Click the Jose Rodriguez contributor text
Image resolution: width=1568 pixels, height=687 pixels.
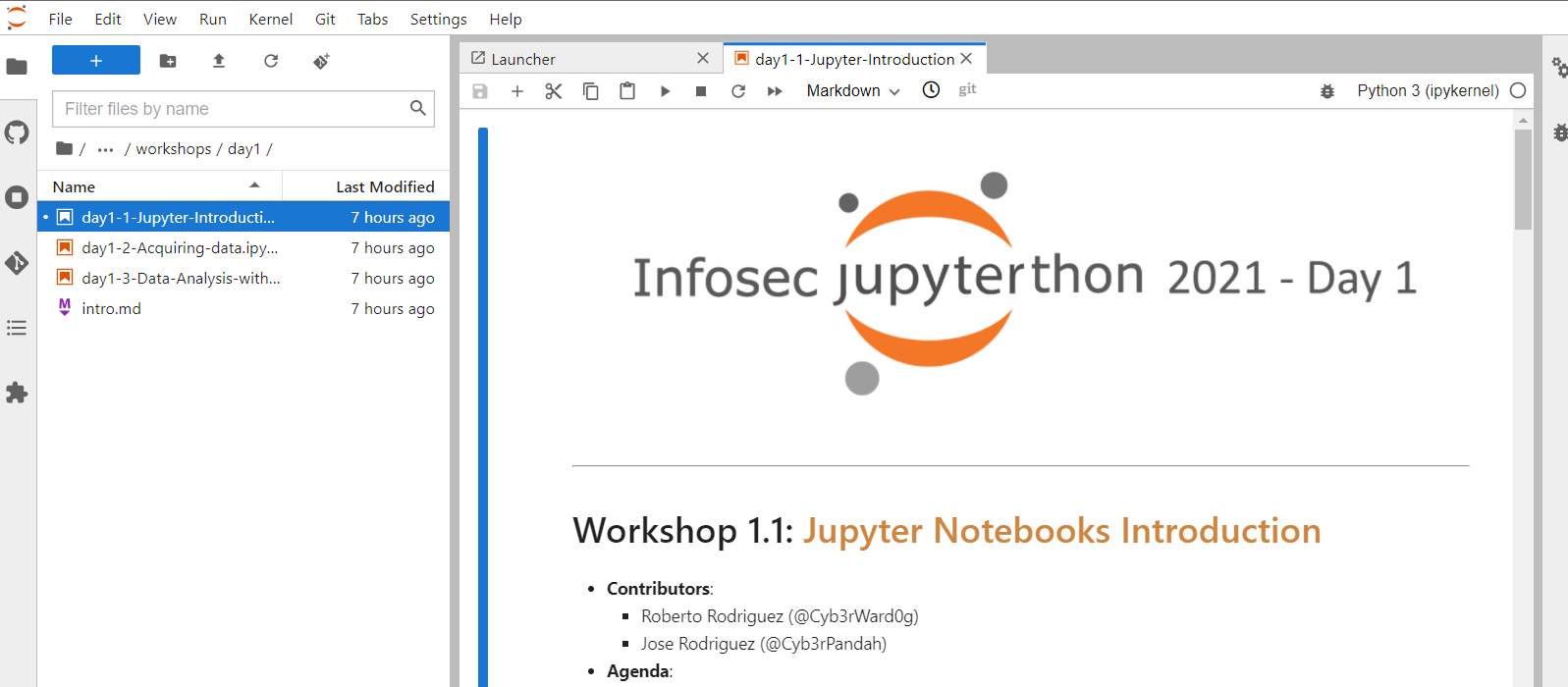(x=764, y=644)
